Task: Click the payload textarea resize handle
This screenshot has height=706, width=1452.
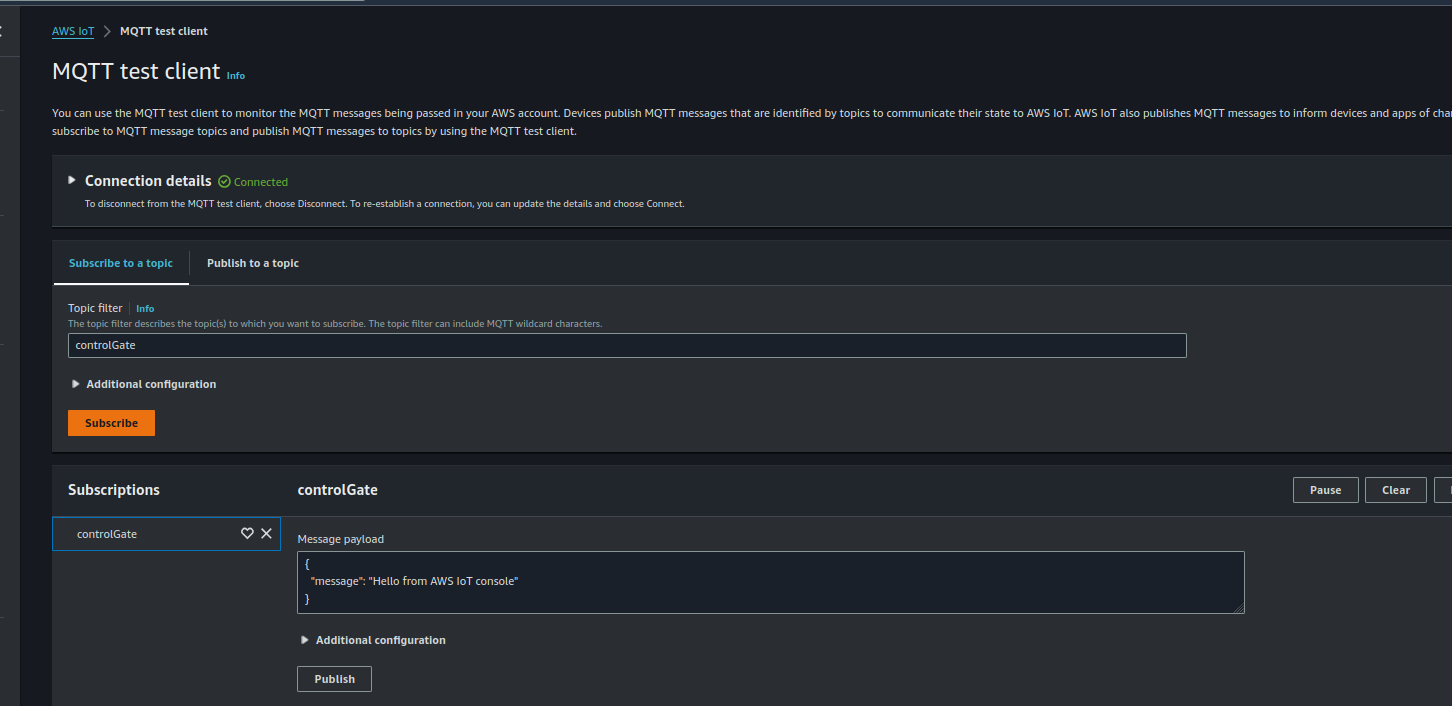Action: pyautogui.click(x=1239, y=608)
